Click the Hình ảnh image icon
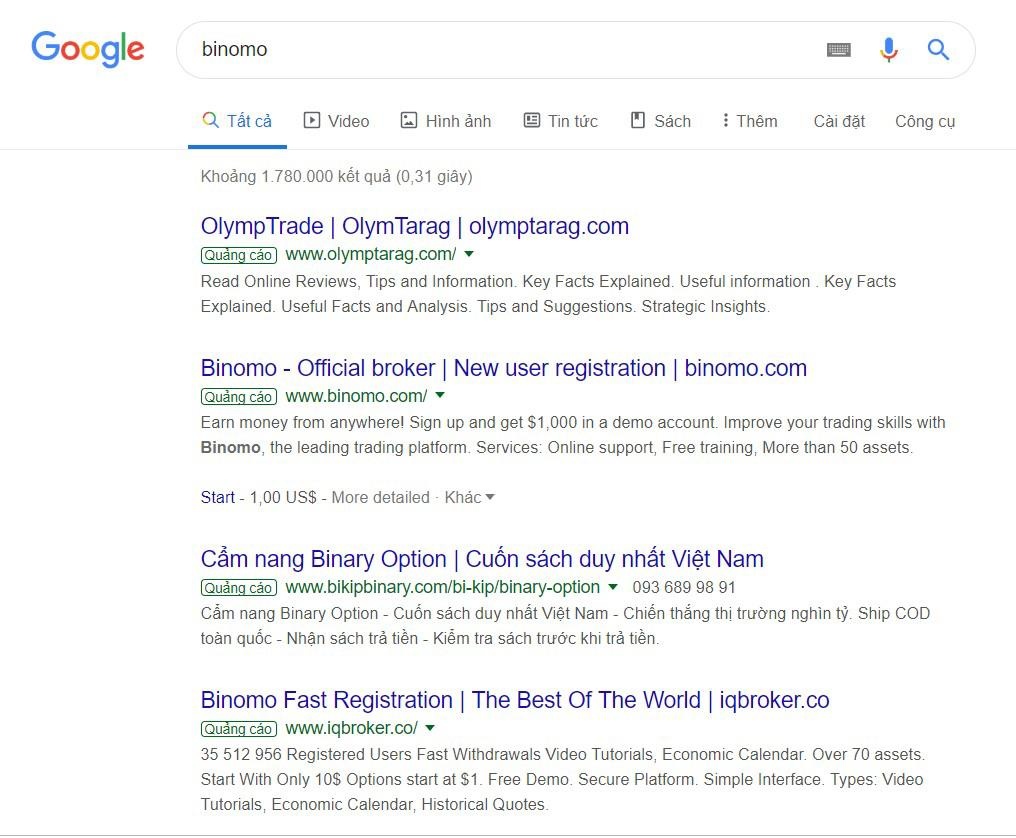Viewport: 1016px width, 838px height. click(409, 121)
